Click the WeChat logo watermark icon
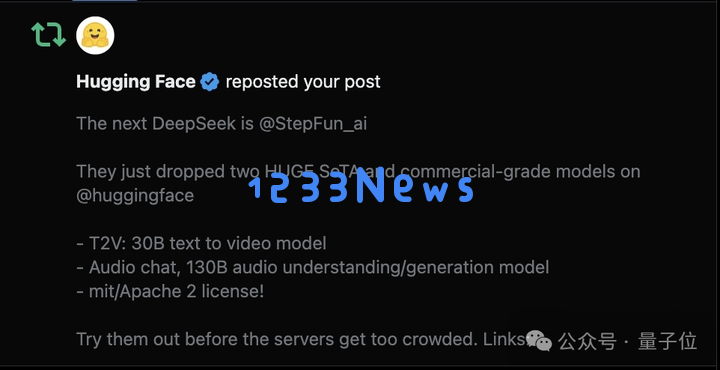This screenshot has height=370, width=720. coord(539,340)
